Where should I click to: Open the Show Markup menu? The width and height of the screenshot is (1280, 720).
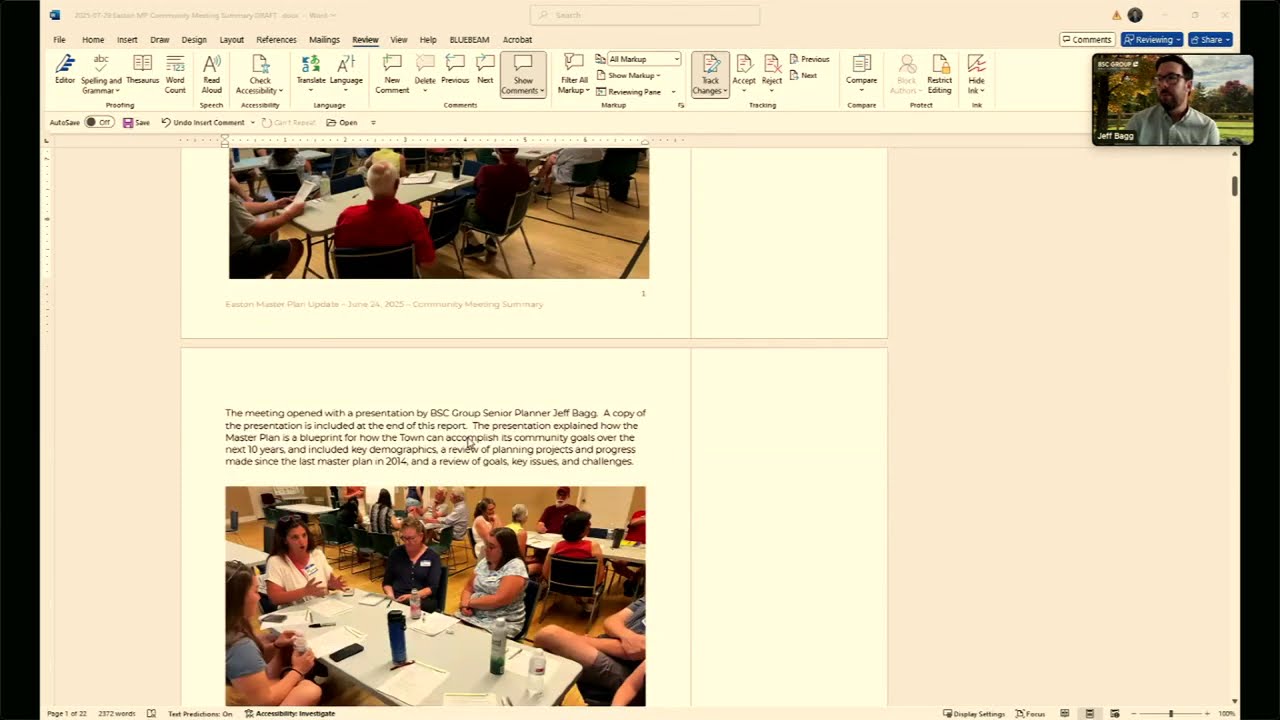tap(630, 76)
